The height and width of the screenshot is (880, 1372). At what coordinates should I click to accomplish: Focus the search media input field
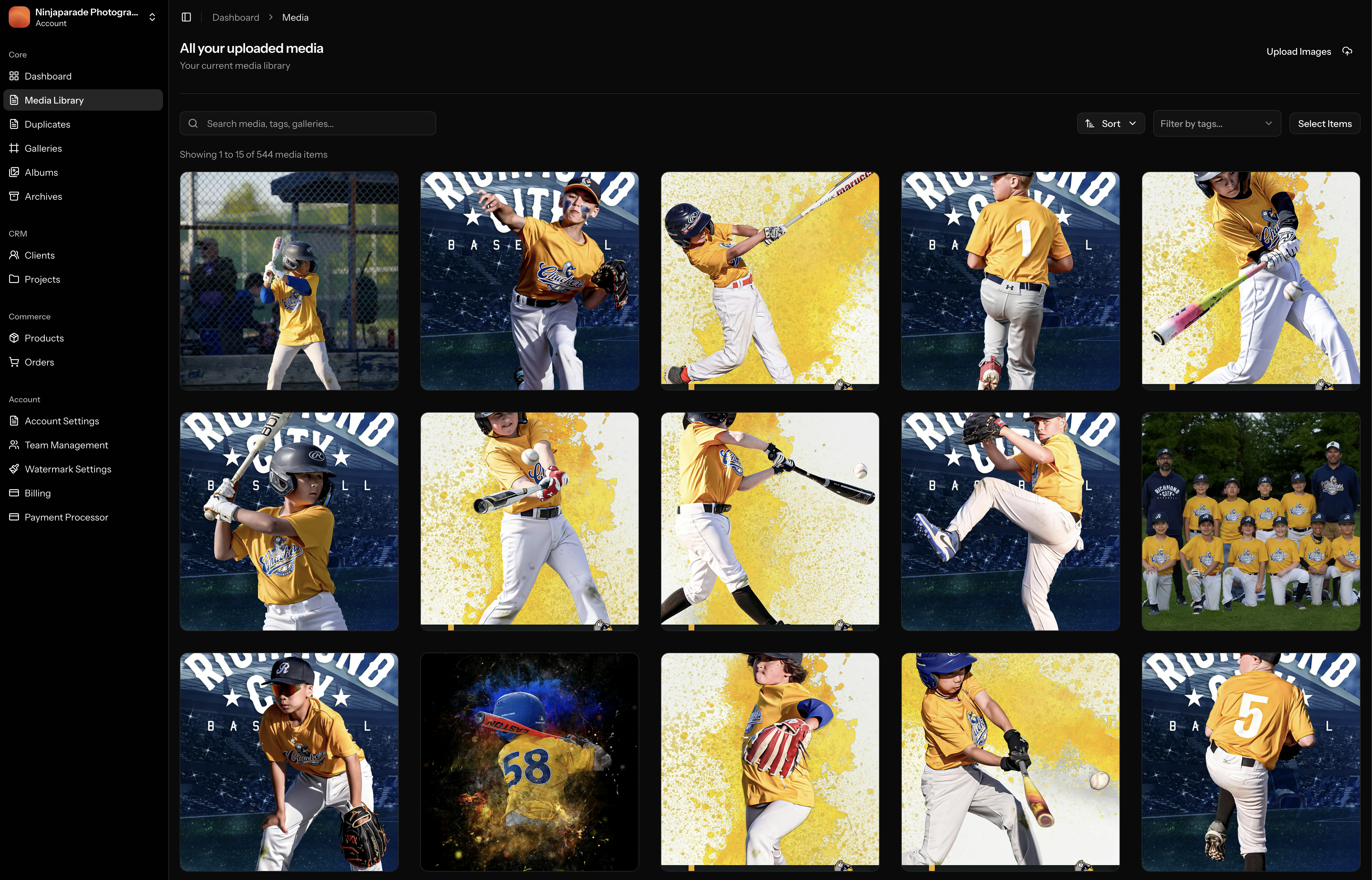317,123
